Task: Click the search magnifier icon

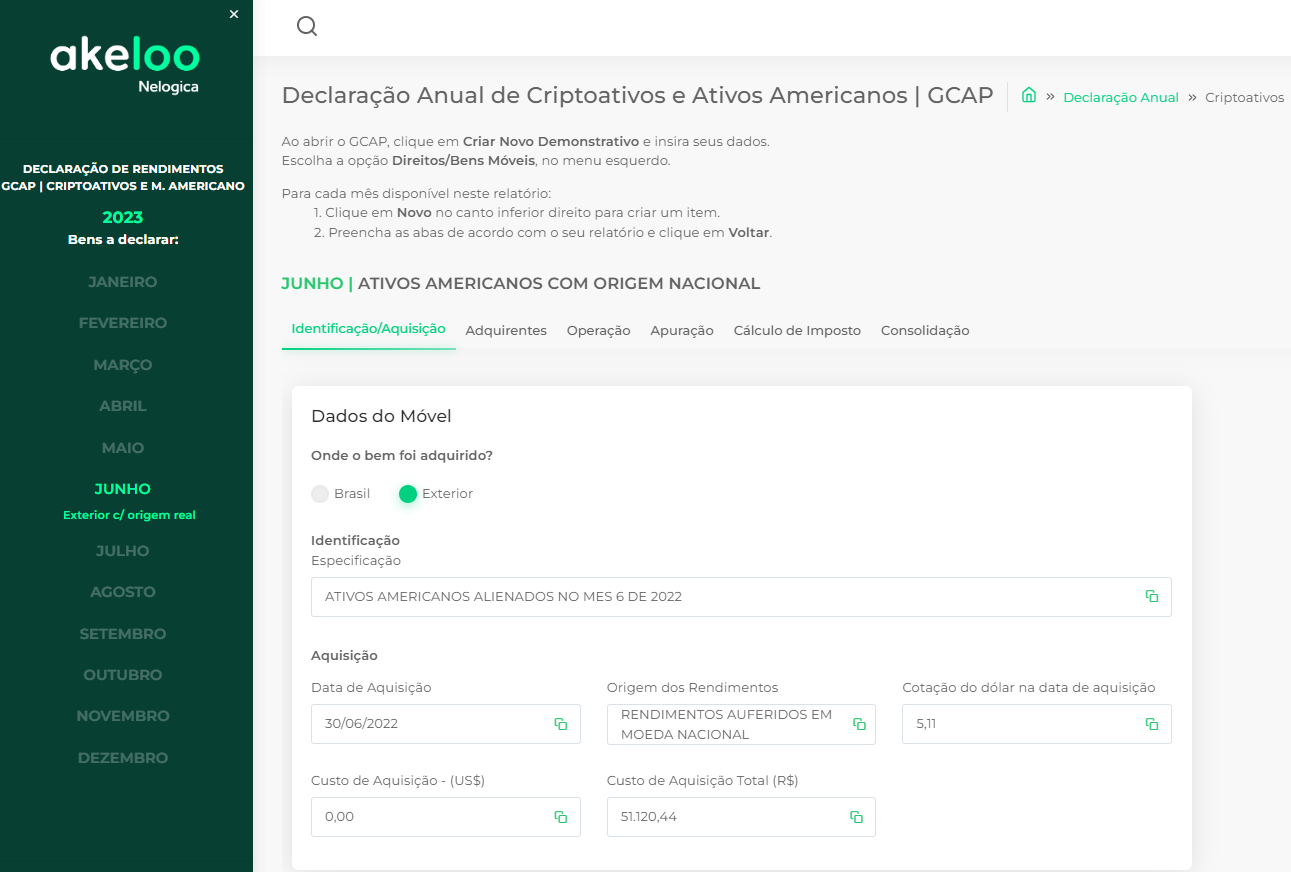Action: 307,27
